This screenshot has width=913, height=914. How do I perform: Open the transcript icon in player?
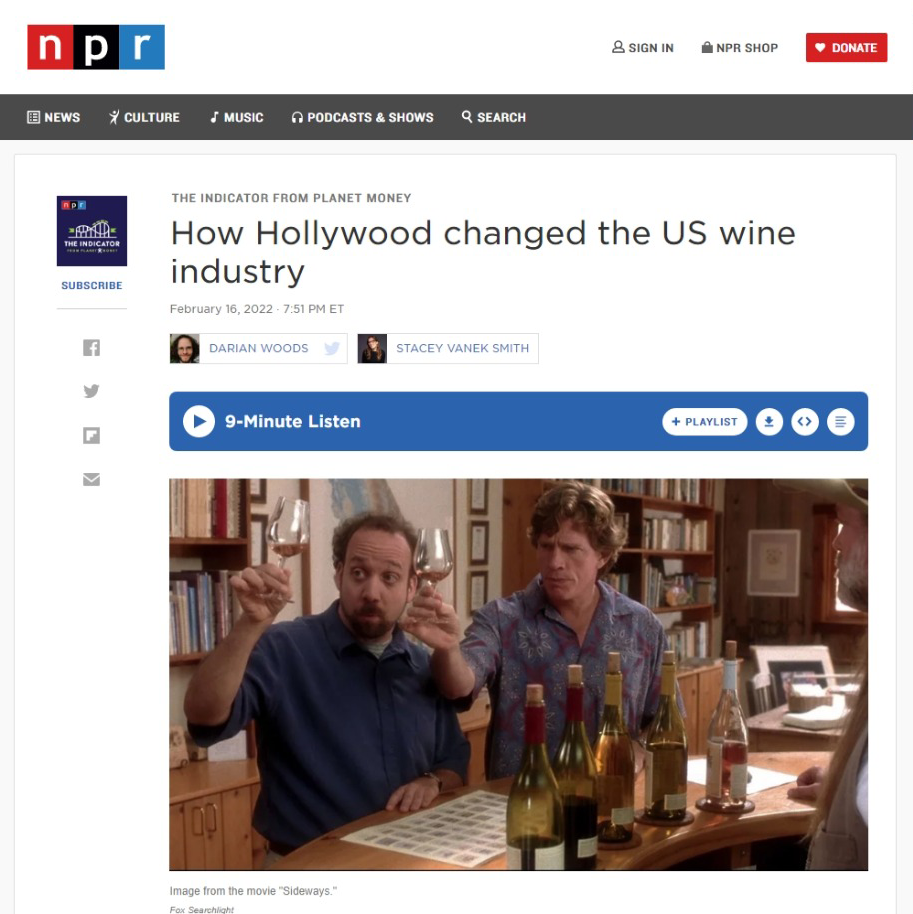pyautogui.click(x=840, y=421)
